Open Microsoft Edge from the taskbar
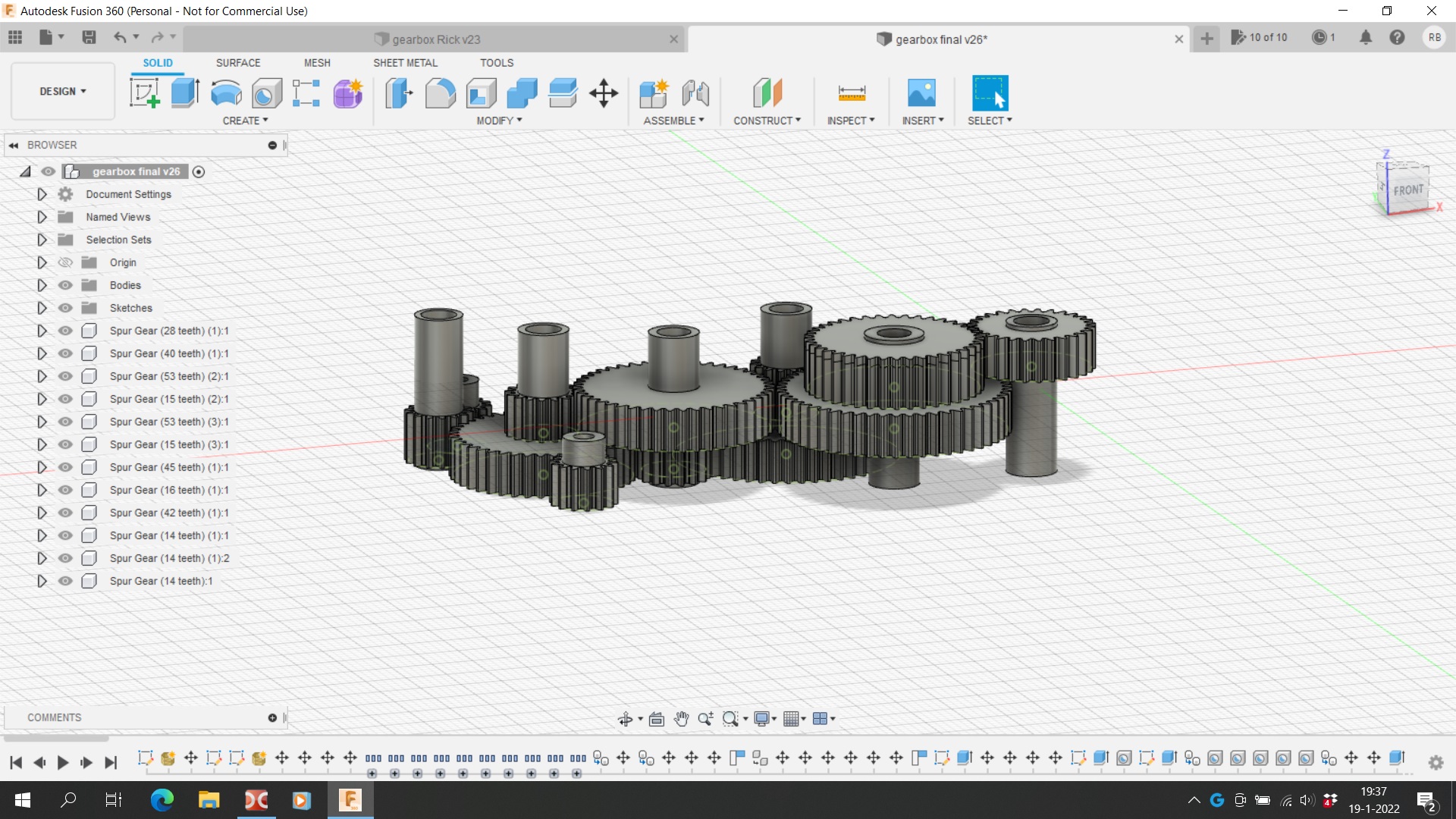Viewport: 1456px width, 819px height. click(162, 800)
